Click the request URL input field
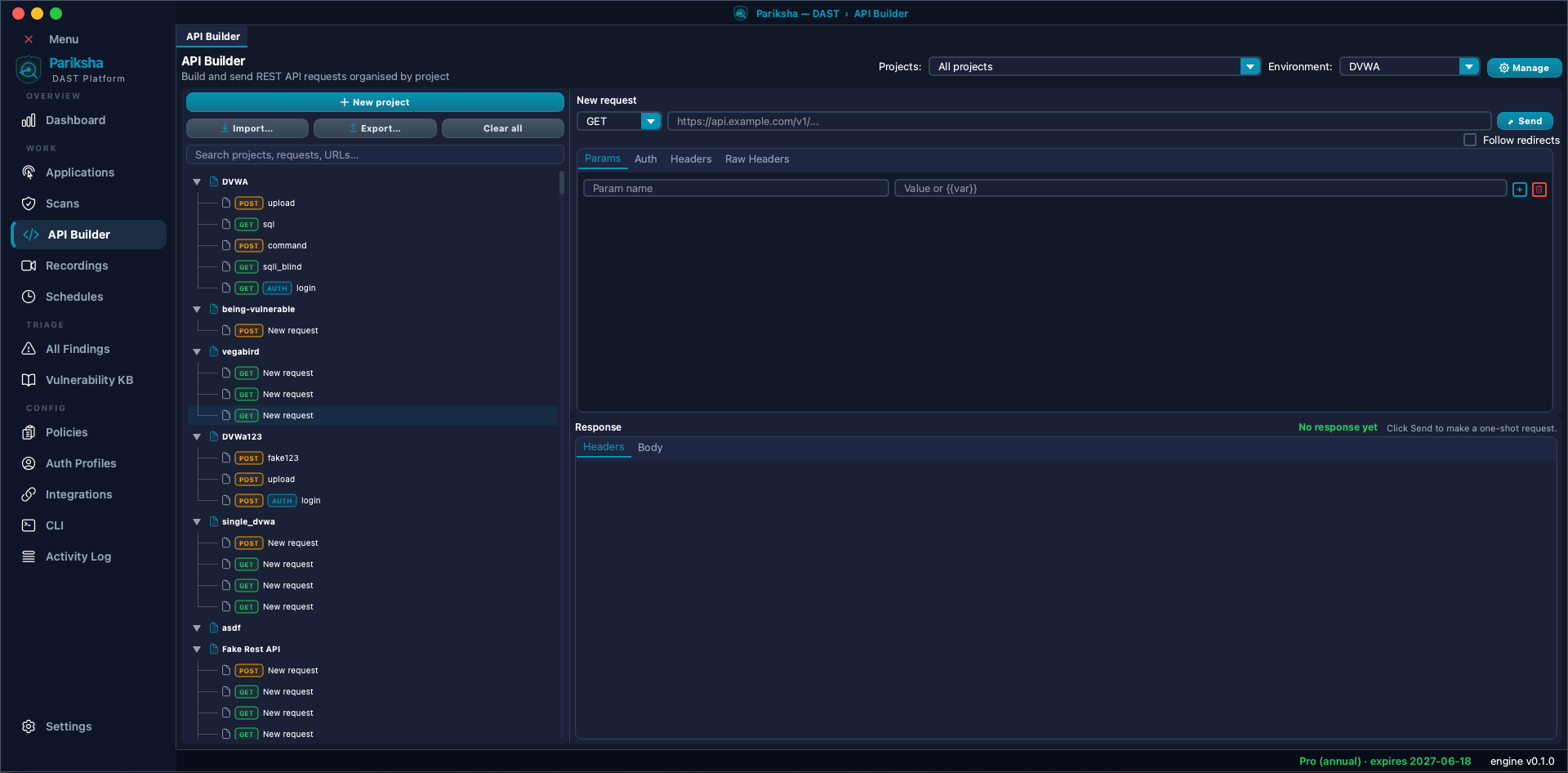Viewport: 1568px width, 773px height. [1079, 121]
